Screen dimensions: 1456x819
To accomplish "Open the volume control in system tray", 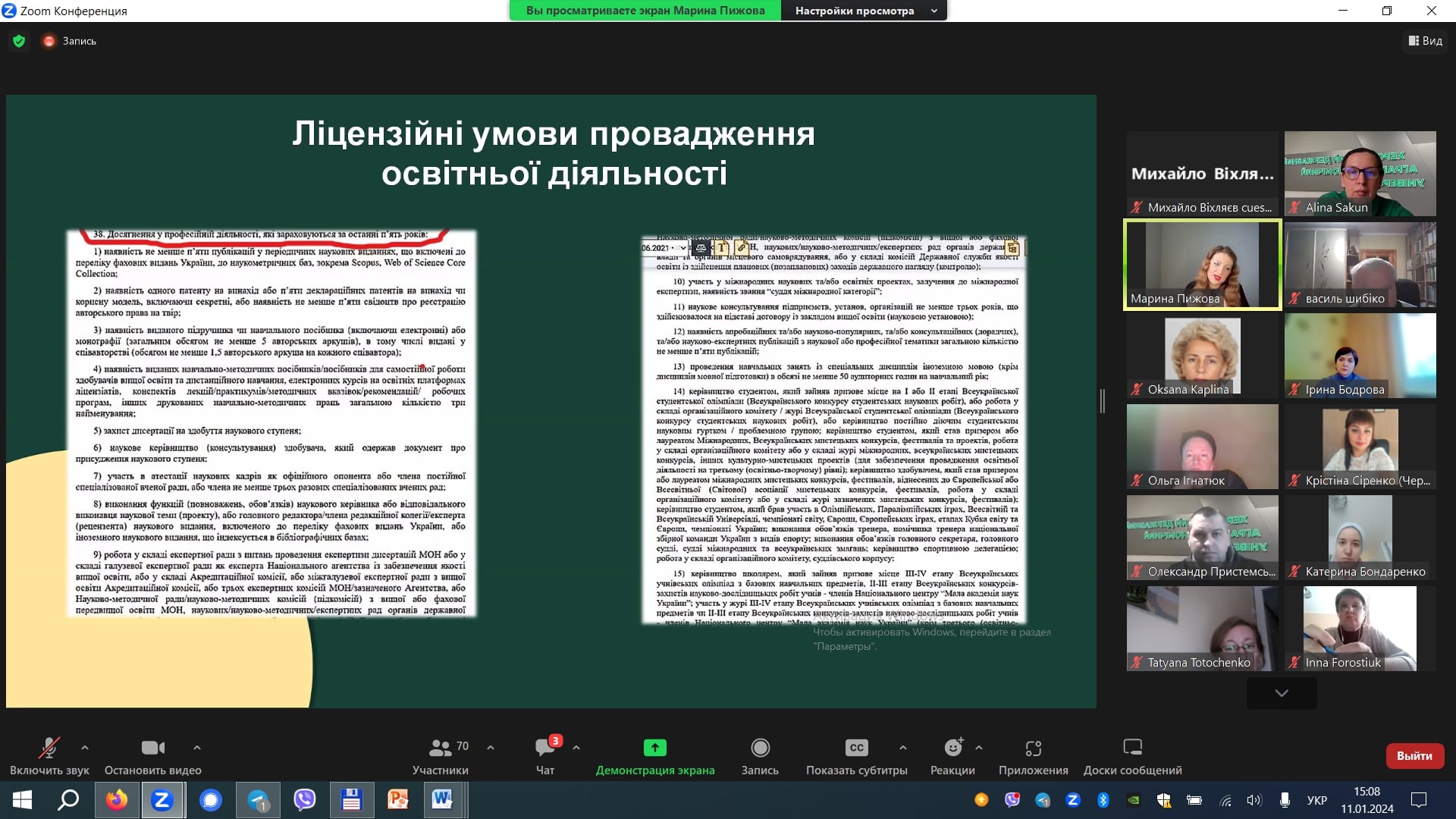I will (x=1254, y=800).
